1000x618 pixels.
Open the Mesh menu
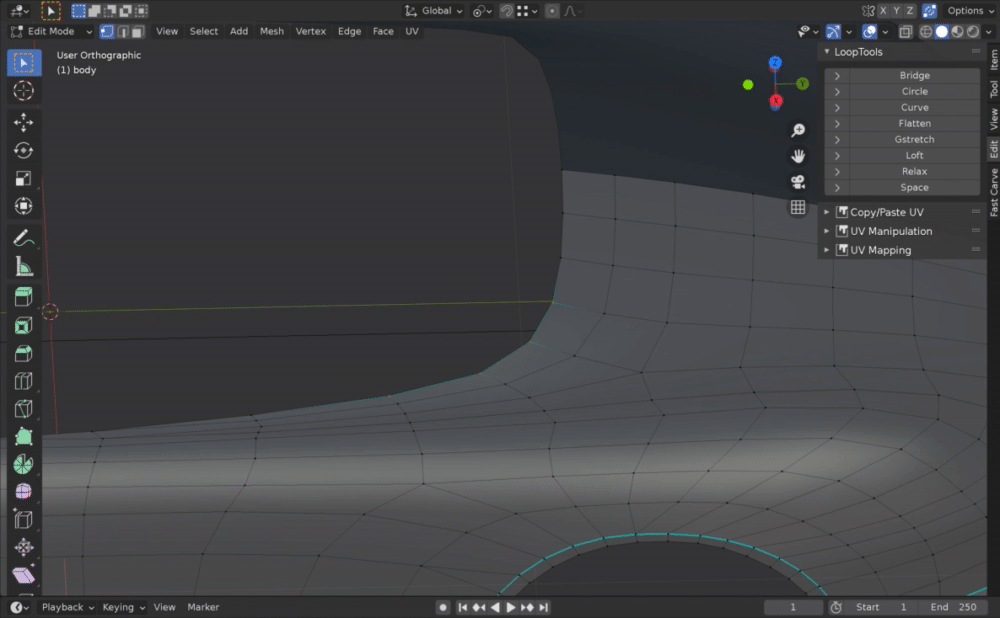(271, 31)
